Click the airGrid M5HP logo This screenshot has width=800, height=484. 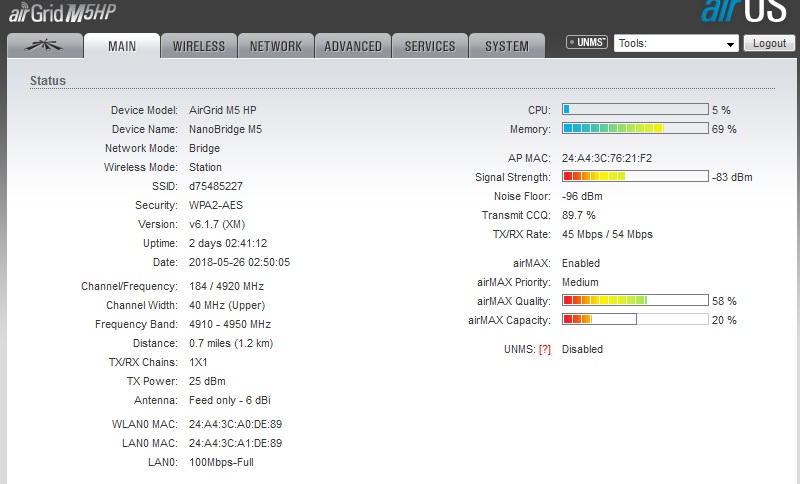(63, 12)
